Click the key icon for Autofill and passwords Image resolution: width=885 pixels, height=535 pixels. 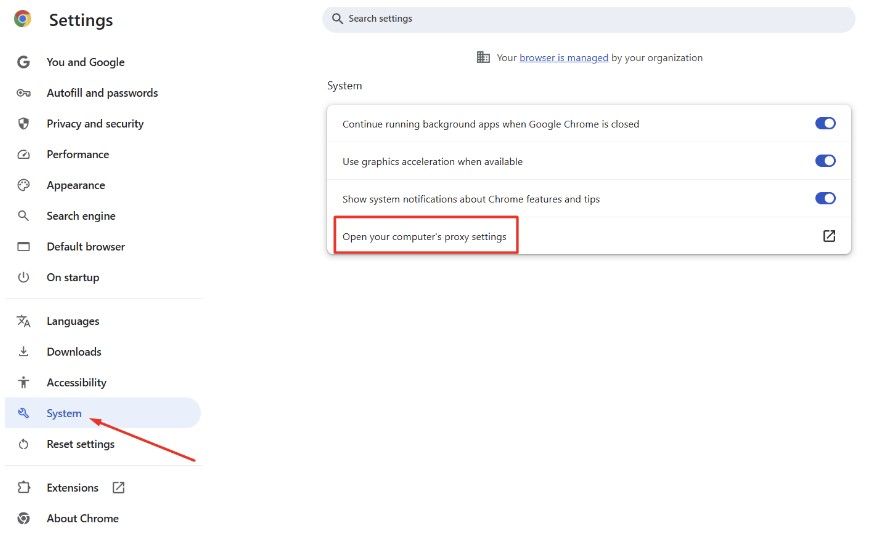(23, 93)
